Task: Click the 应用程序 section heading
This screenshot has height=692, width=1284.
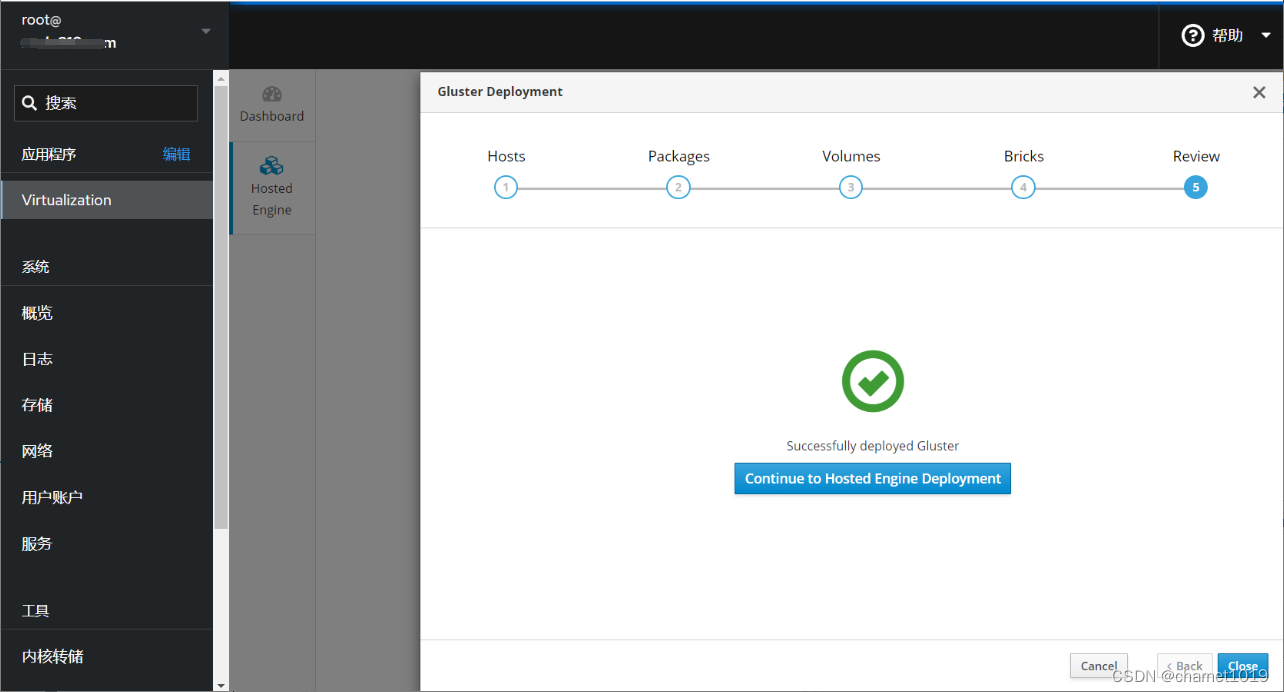Action: coord(49,154)
